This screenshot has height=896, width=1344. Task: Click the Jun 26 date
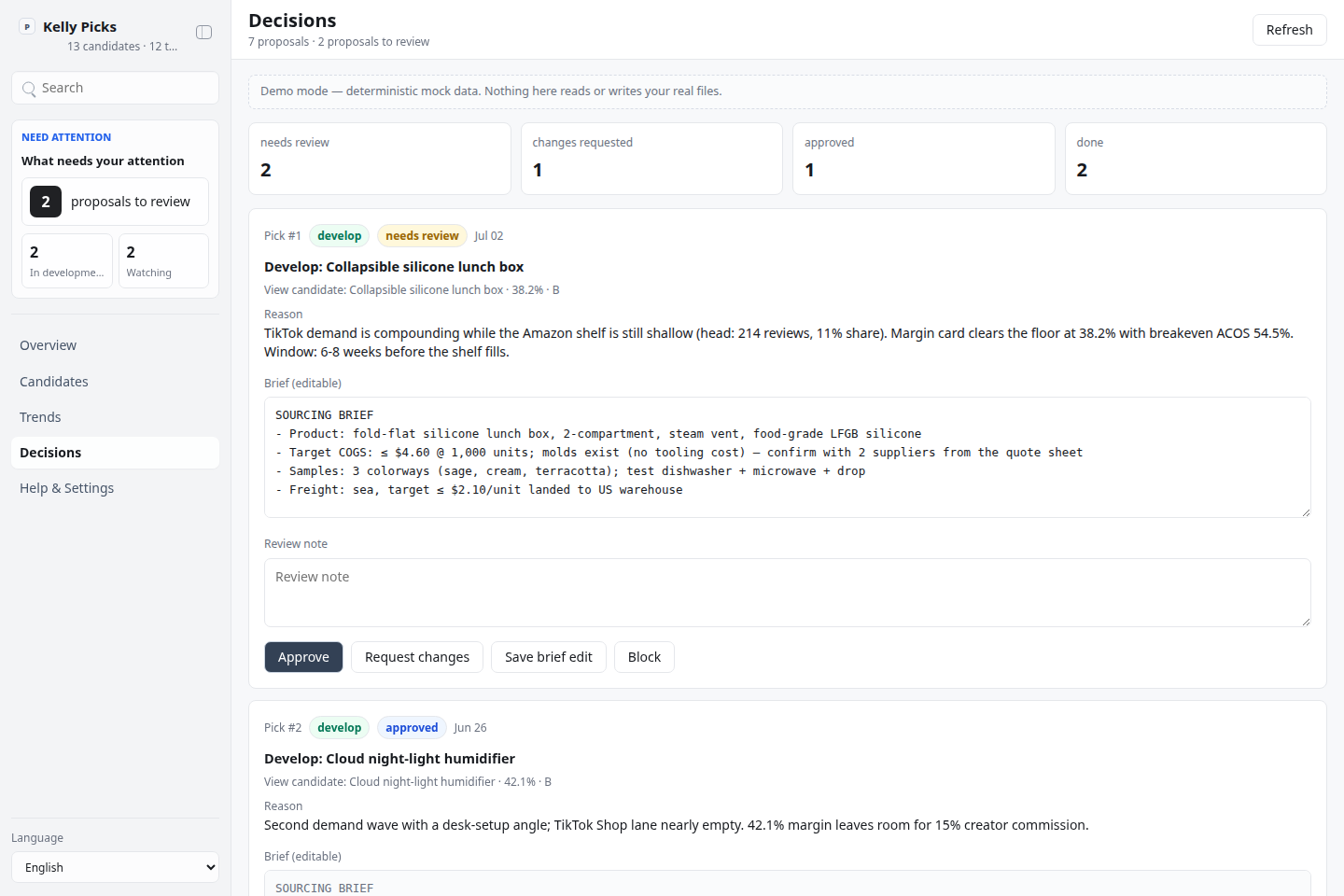(x=470, y=728)
